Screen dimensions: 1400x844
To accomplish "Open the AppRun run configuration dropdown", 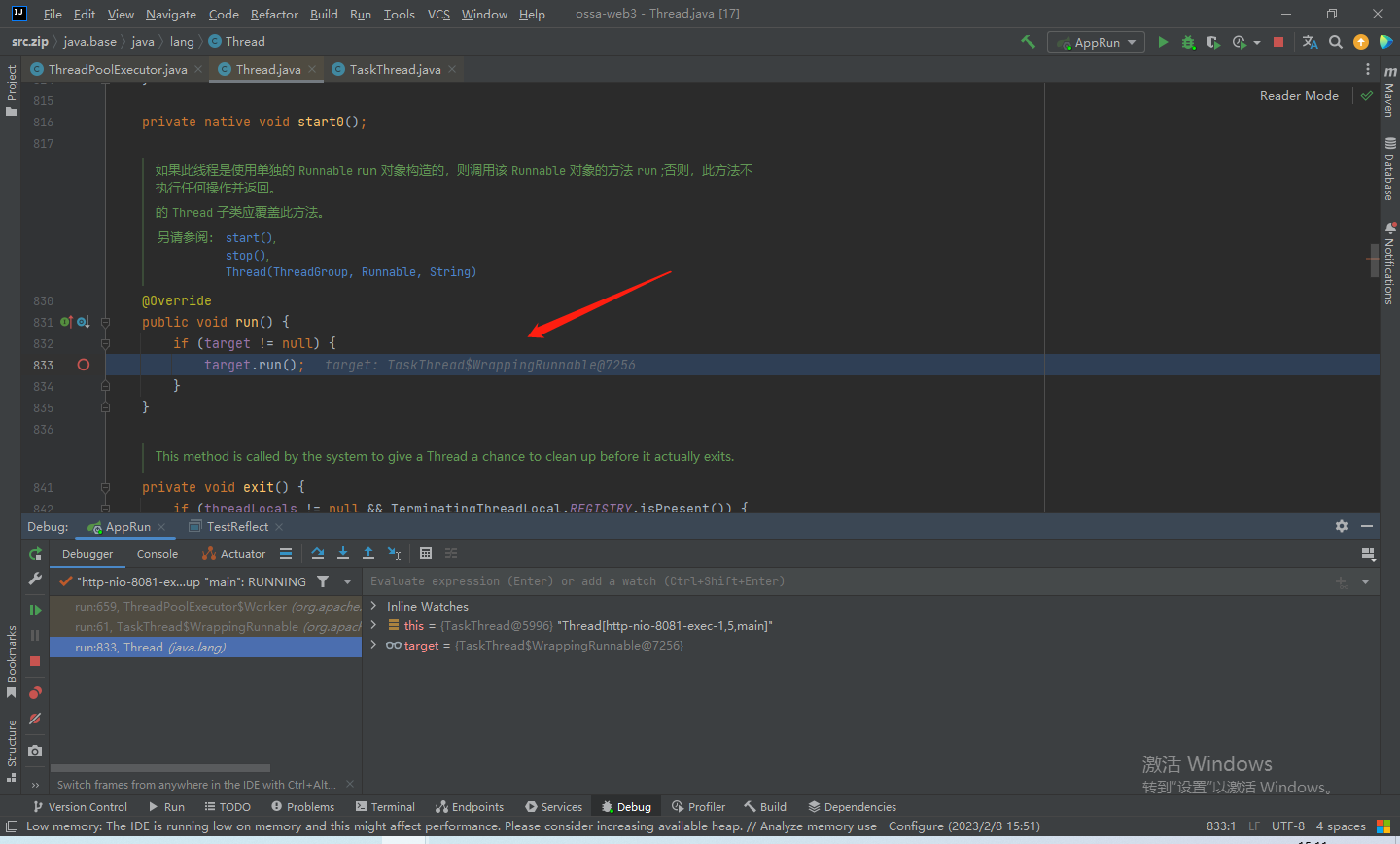I will point(1097,42).
